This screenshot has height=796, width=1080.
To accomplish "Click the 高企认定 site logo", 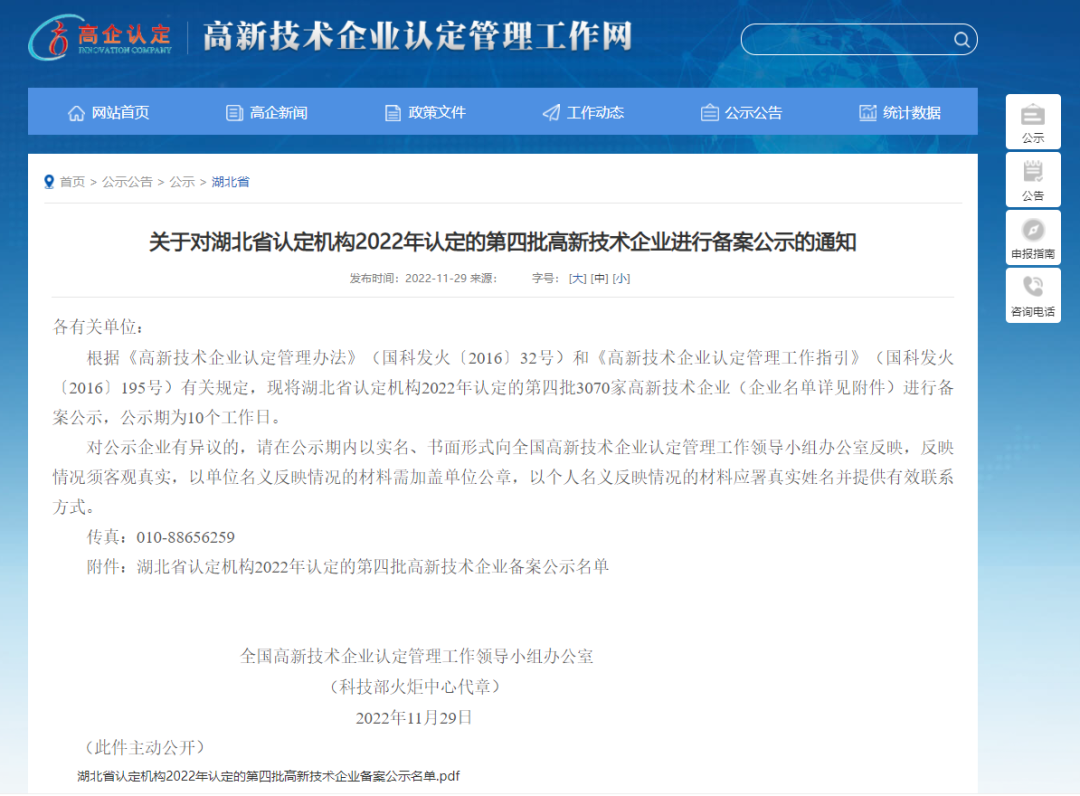I will pyautogui.click(x=100, y=37).
